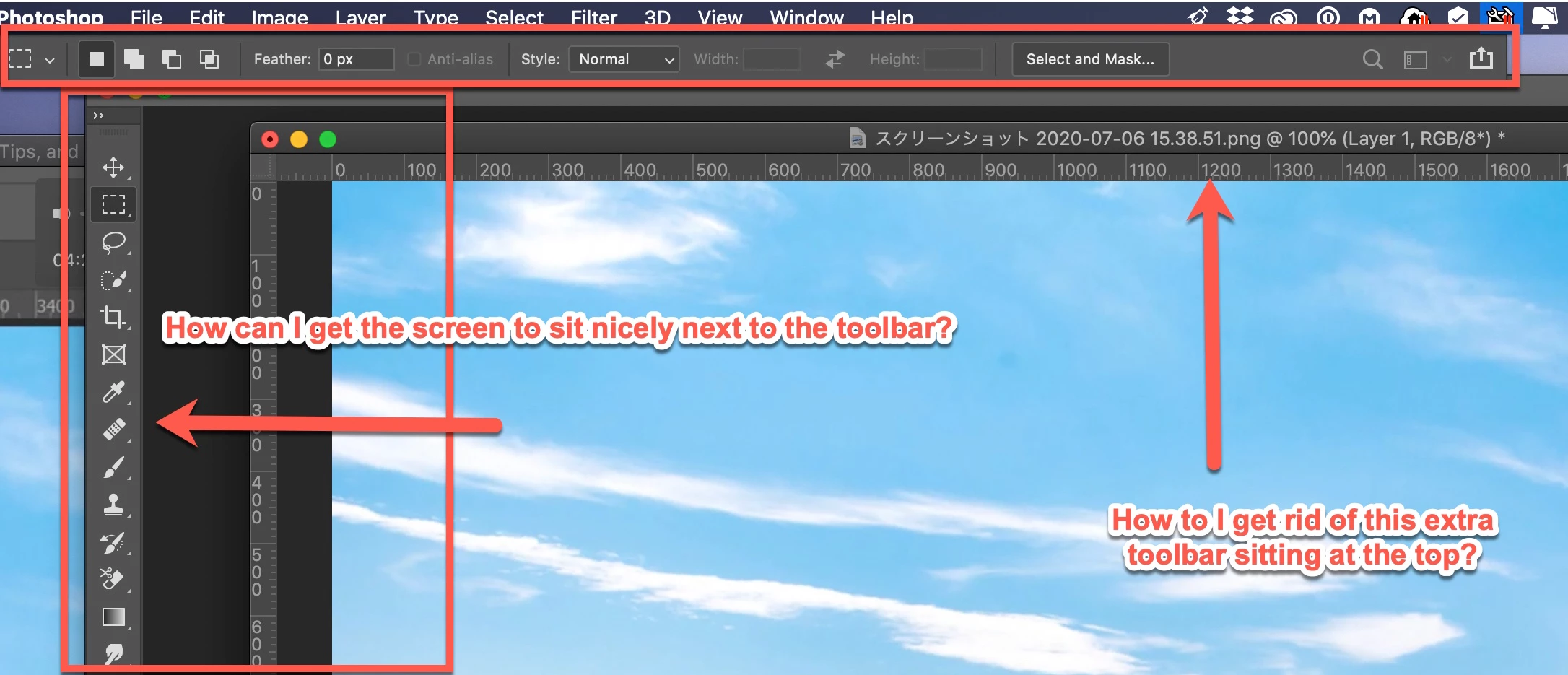The height and width of the screenshot is (675, 1568).
Task: Select the History Brush tool
Action: click(x=113, y=542)
